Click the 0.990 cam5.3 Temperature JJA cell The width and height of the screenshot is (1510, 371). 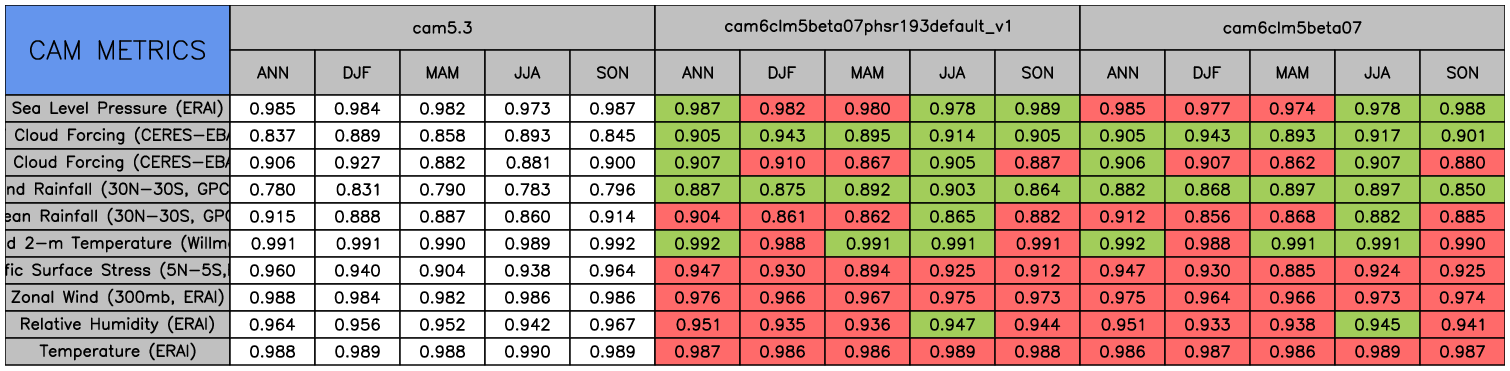(x=528, y=351)
